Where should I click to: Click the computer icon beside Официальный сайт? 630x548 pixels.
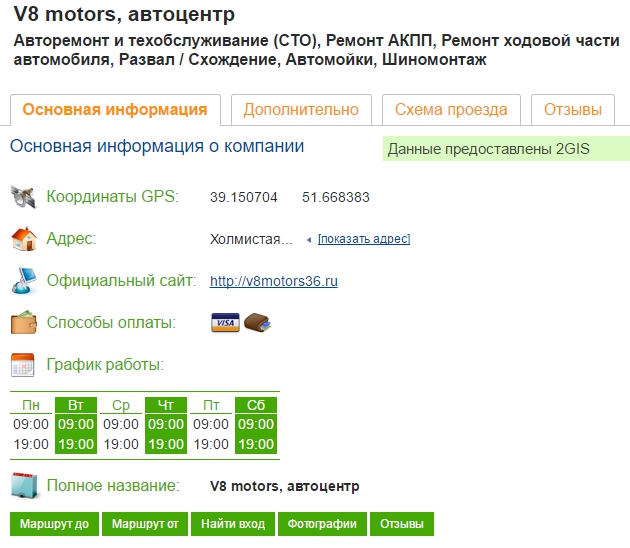point(24,280)
